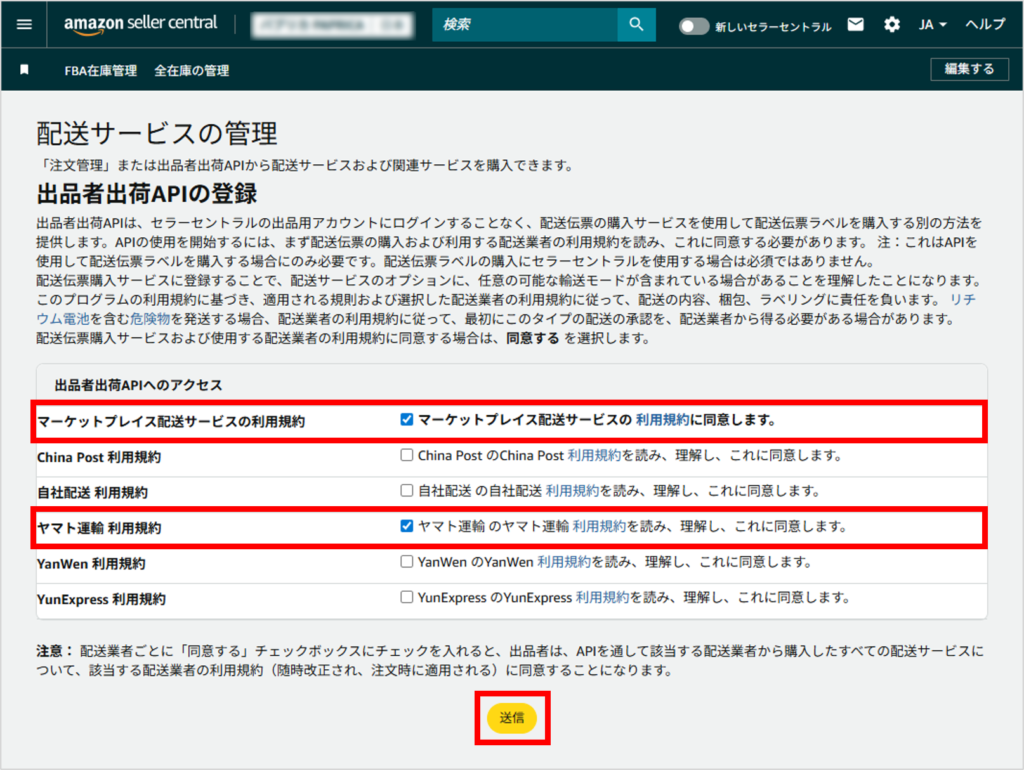This screenshot has height=770, width=1024.
Task: Uncheck the ヤマト運輸 terms checkbox
Action: pos(406,526)
